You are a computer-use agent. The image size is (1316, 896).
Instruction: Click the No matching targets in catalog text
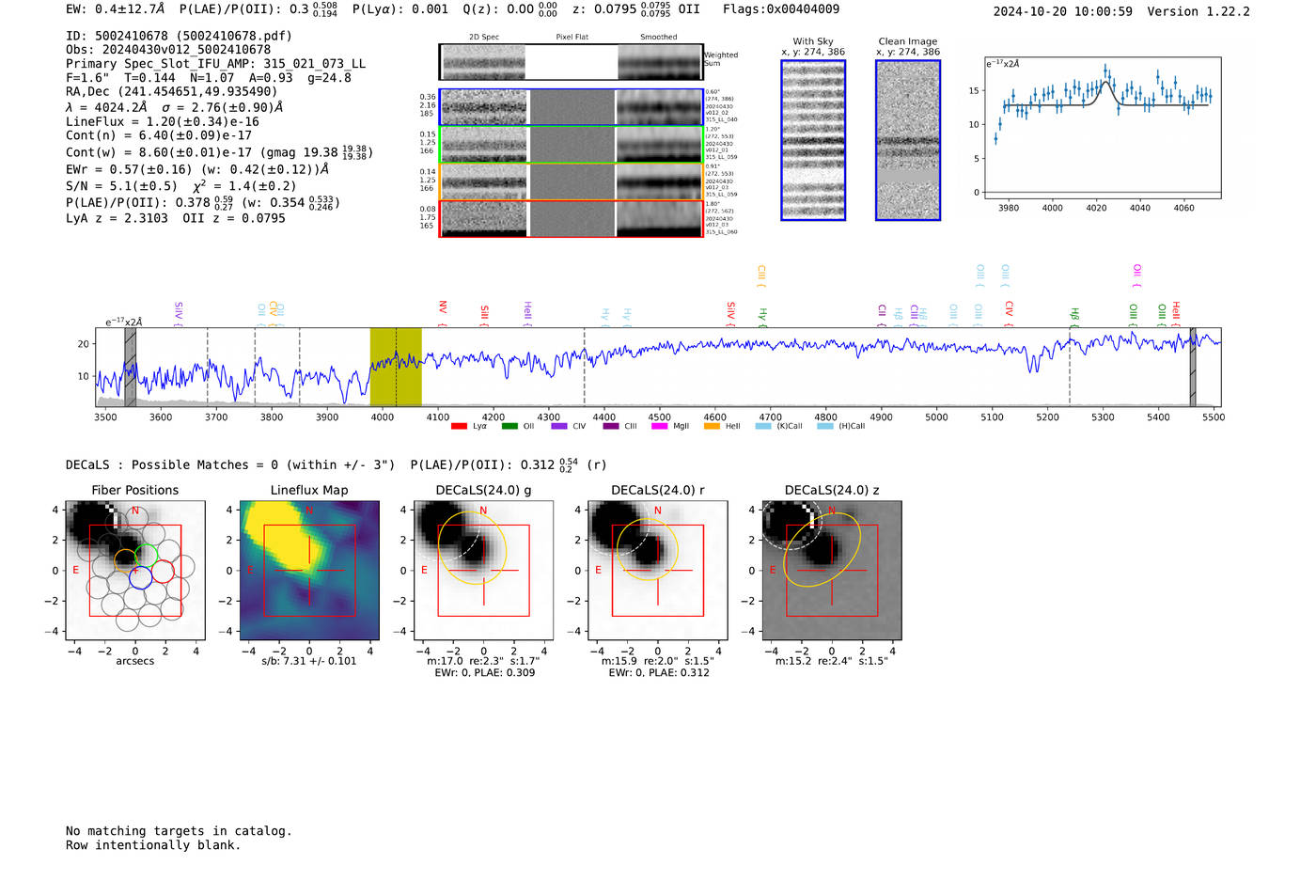point(179,831)
